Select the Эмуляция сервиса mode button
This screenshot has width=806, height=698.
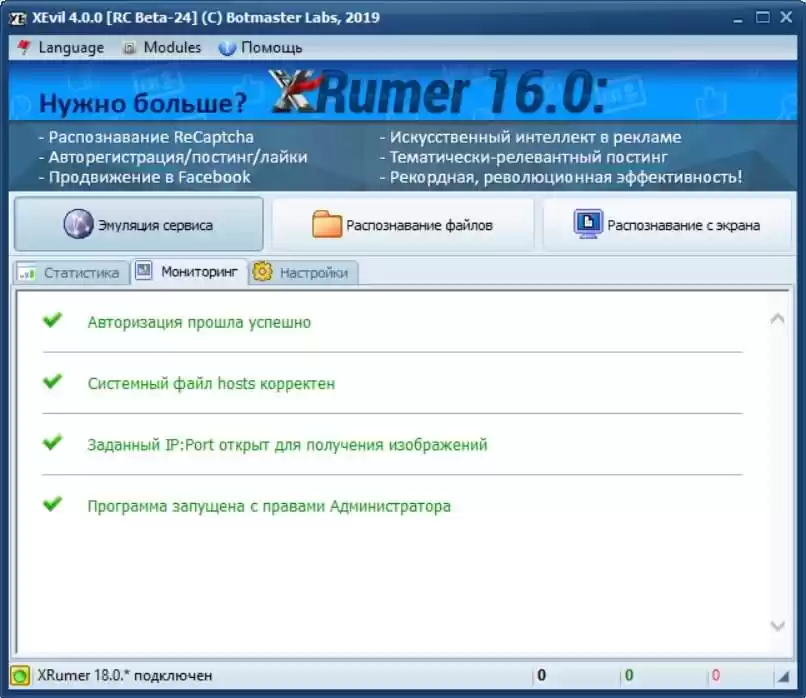coord(139,225)
